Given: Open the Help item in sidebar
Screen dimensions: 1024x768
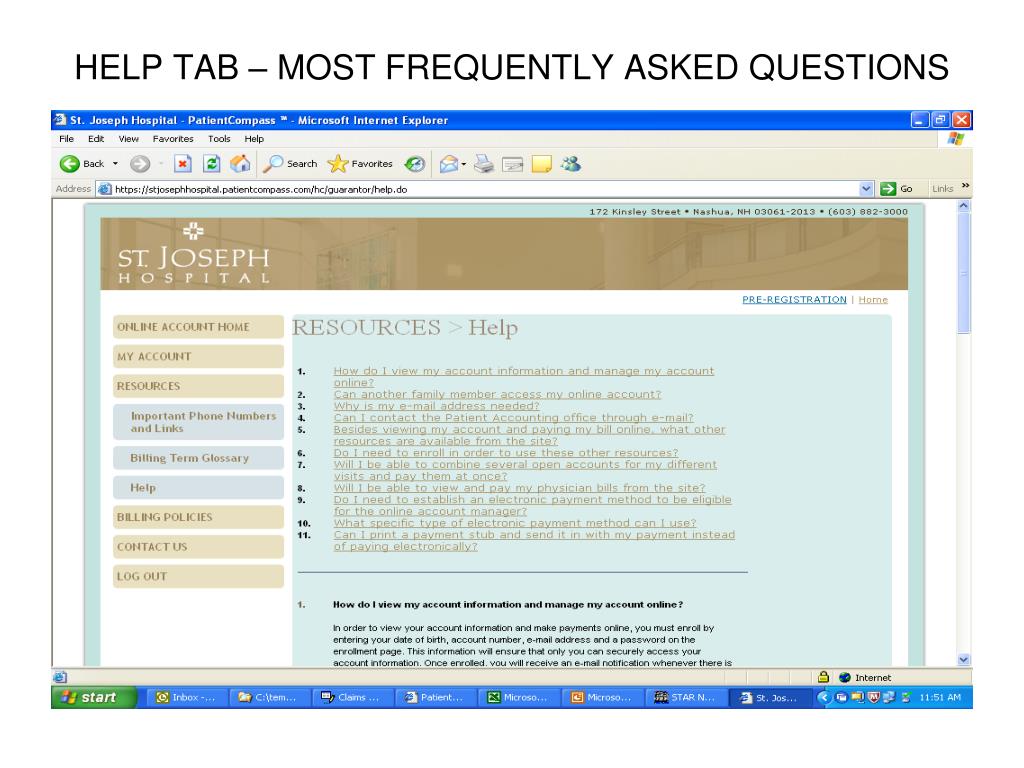Looking at the screenshot, I should pyautogui.click(x=199, y=488).
